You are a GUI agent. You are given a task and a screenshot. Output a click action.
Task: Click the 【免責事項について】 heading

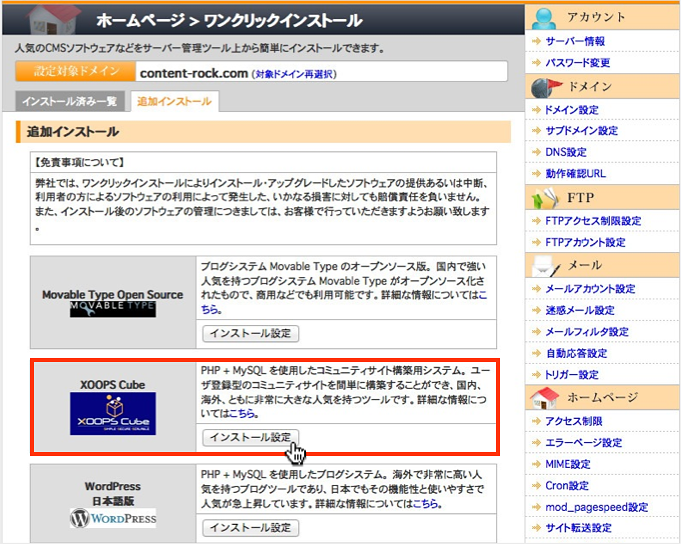point(79,163)
